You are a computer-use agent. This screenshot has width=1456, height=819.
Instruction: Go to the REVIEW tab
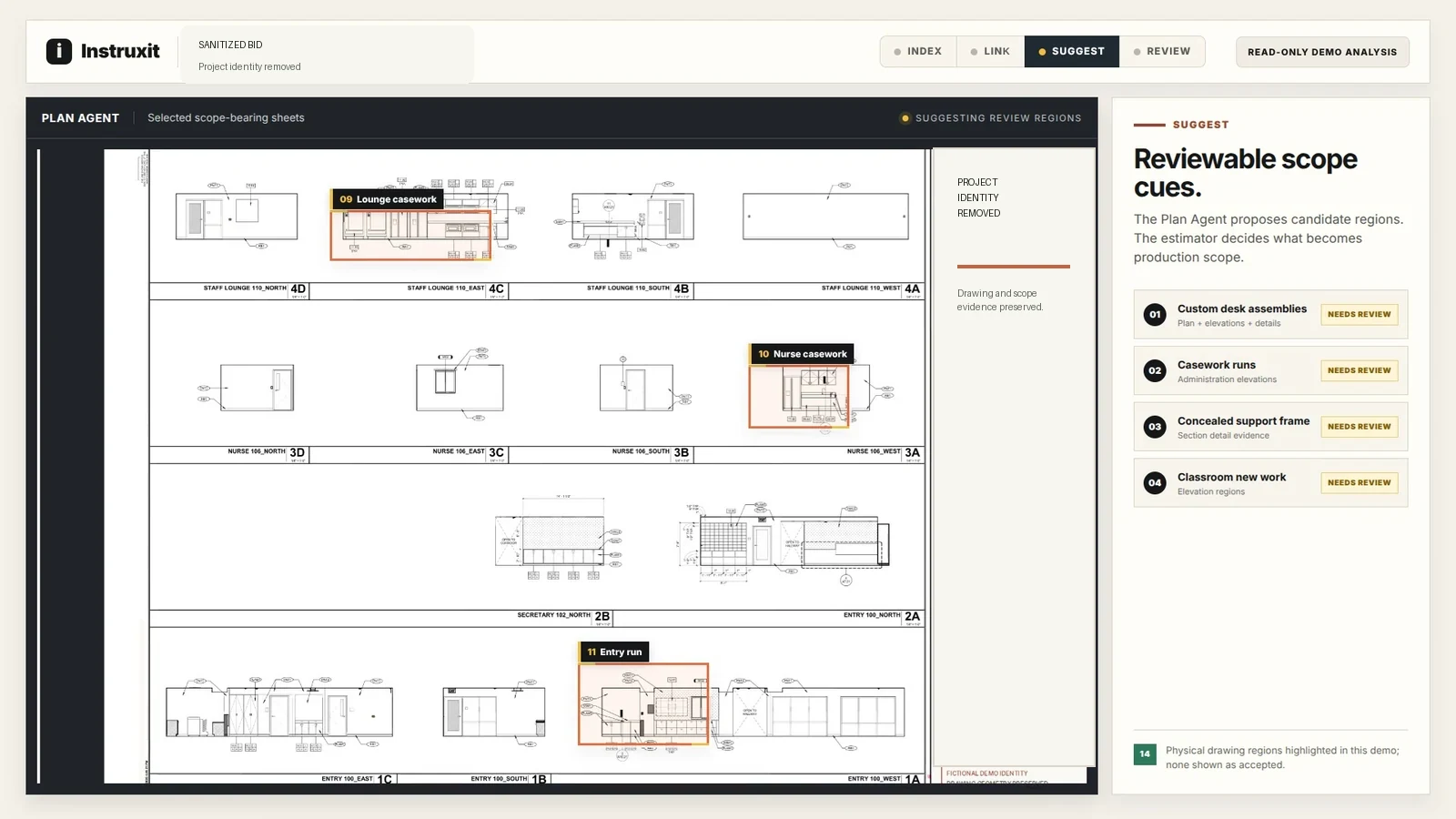1162,52
